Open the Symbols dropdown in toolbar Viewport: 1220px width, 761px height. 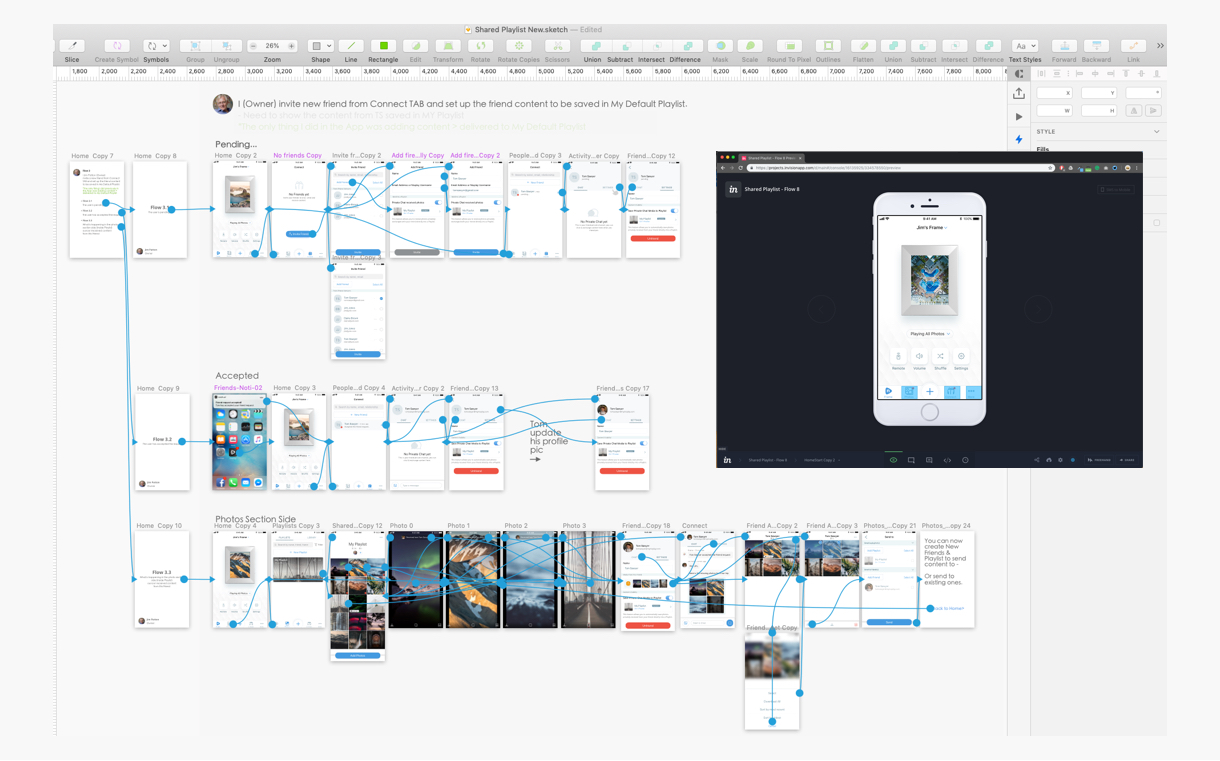(156, 46)
